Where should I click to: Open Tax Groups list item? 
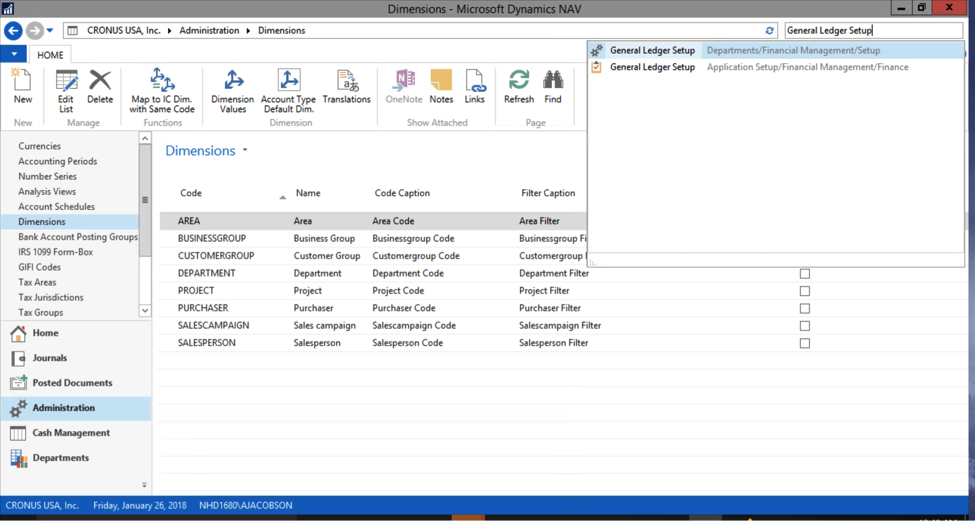(40, 313)
